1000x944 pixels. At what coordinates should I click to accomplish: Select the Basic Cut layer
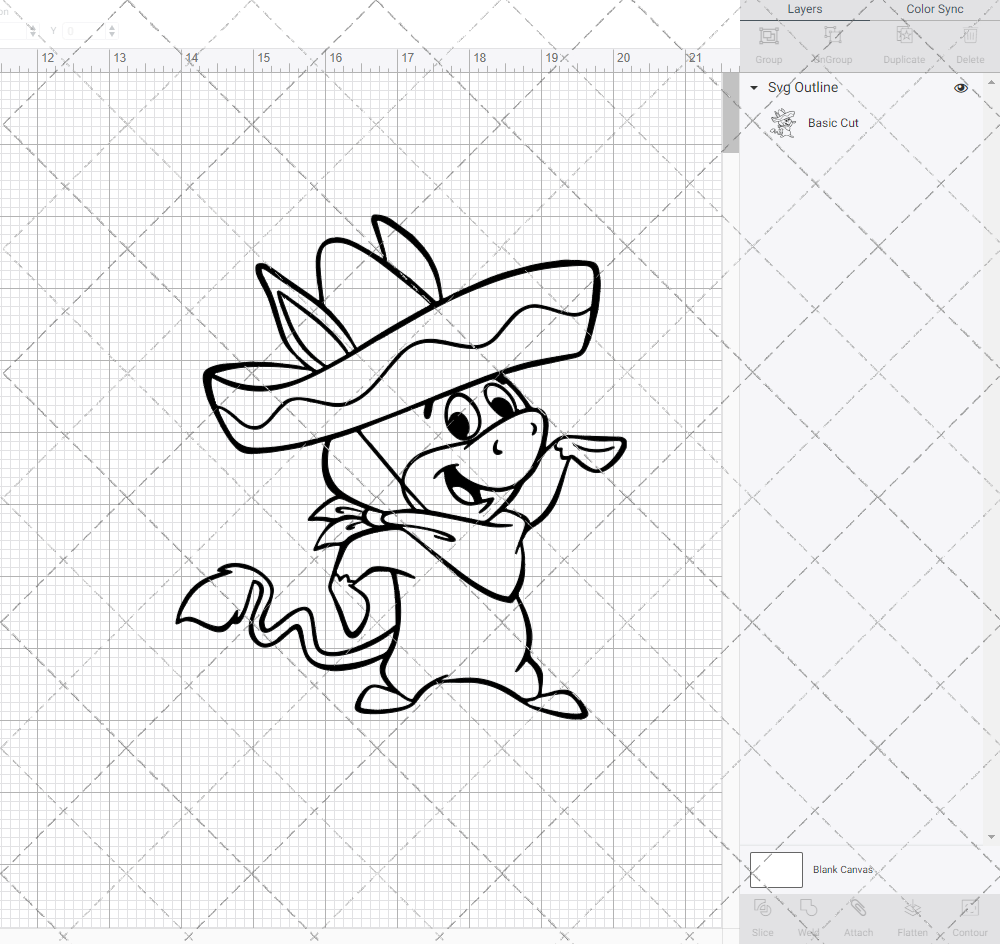(x=833, y=122)
